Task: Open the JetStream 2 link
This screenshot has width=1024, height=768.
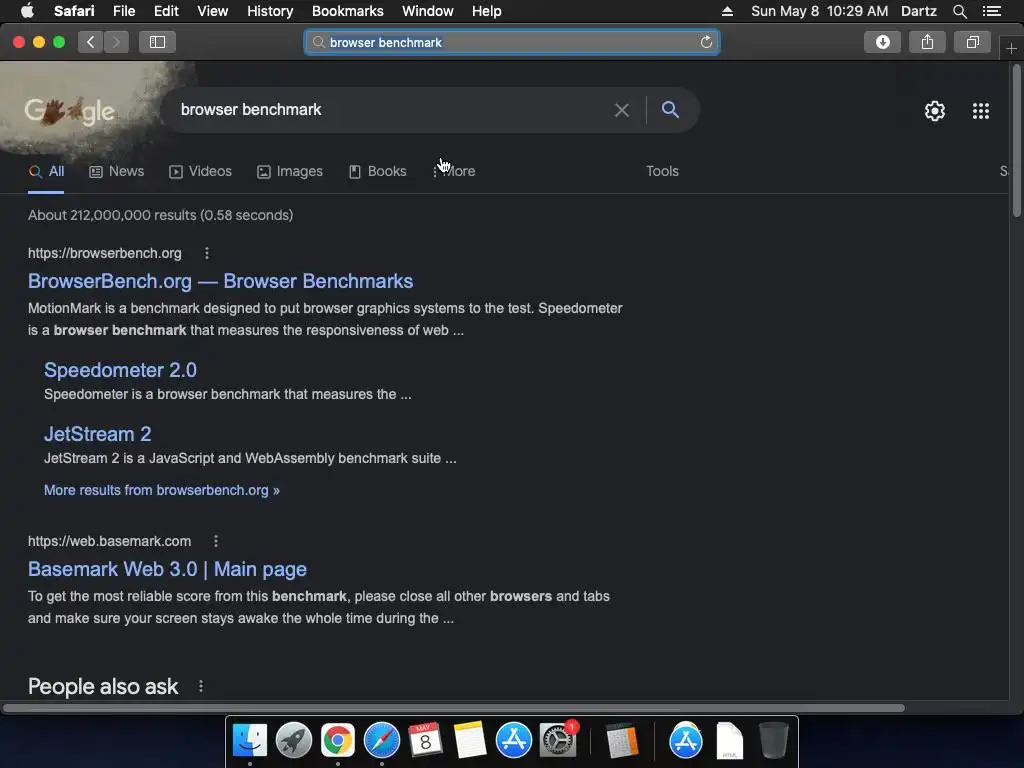Action: coord(97,434)
